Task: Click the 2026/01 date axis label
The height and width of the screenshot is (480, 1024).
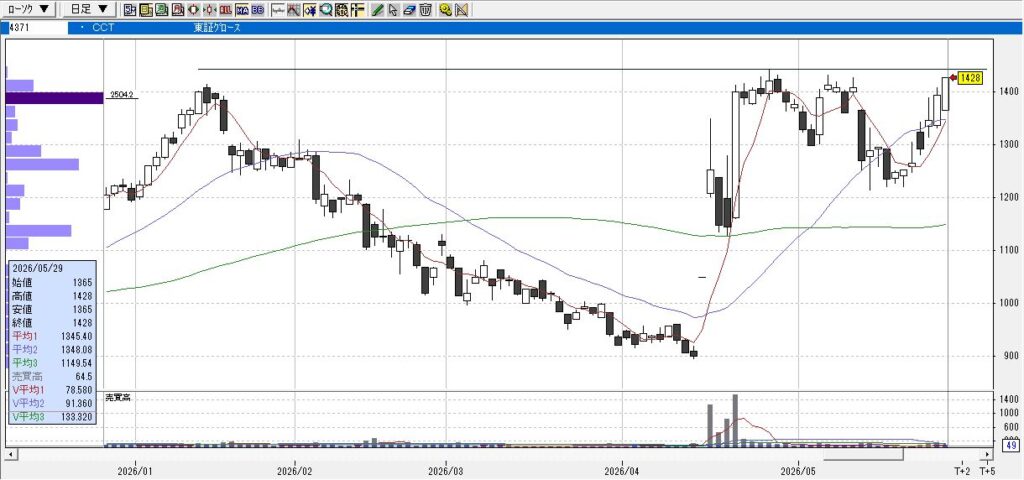Action: point(135,470)
